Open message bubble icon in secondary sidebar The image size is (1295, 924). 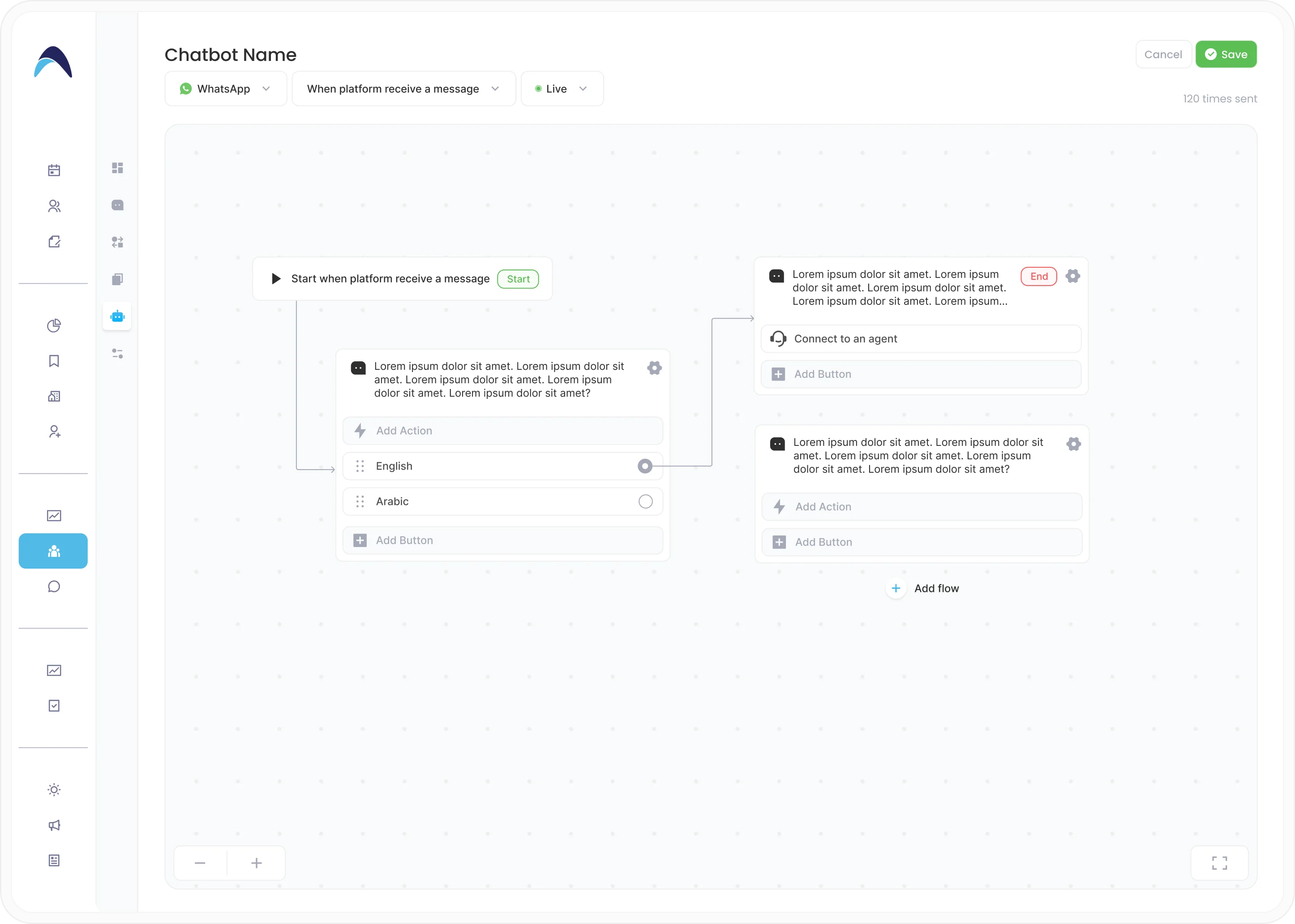point(118,205)
